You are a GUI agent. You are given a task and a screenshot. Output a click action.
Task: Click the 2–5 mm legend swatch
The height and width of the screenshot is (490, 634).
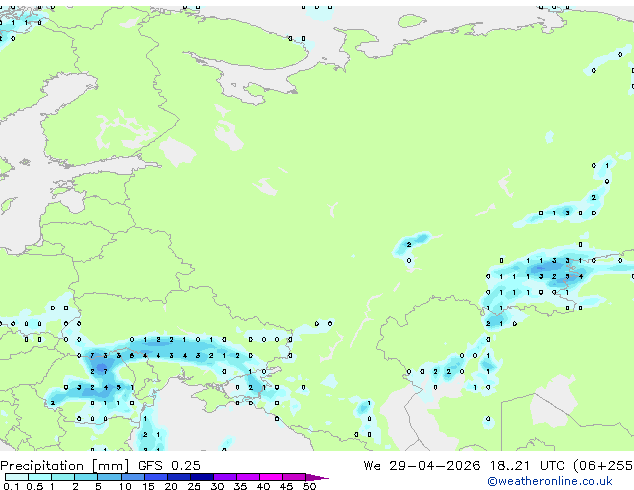pyautogui.click(x=86, y=477)
